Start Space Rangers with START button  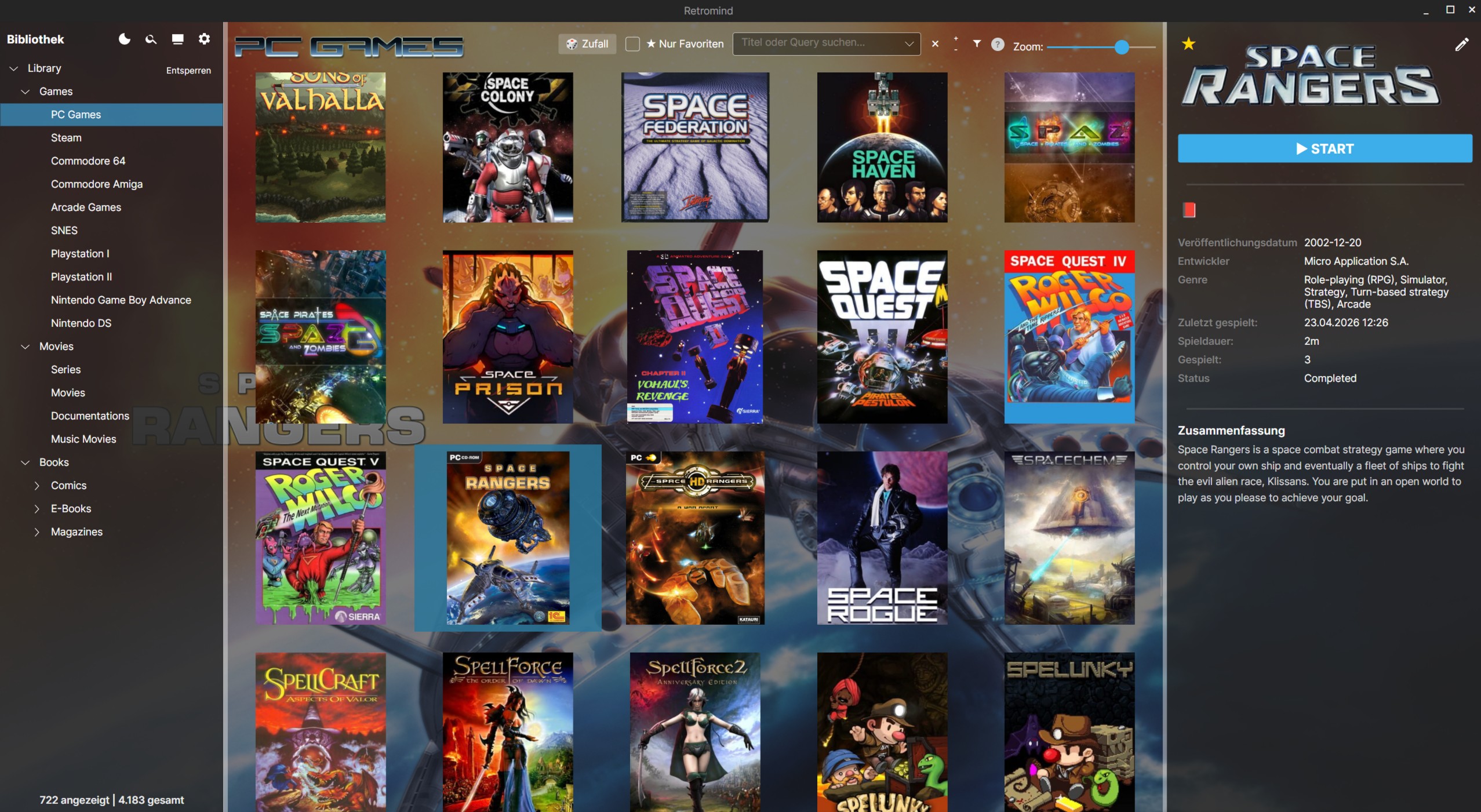point(1324,149)
